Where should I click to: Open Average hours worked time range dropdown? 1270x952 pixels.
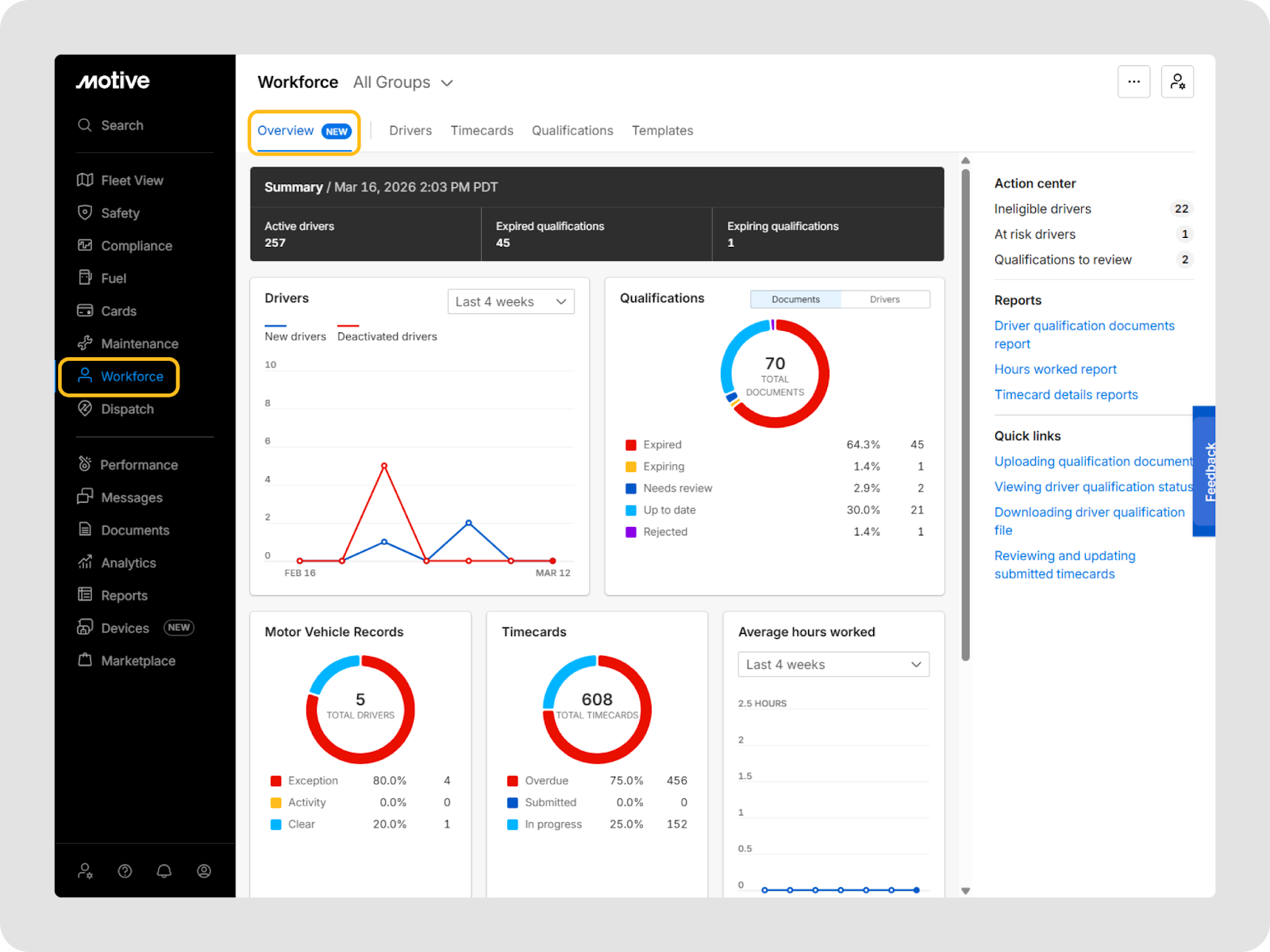[x=833, y=665]
